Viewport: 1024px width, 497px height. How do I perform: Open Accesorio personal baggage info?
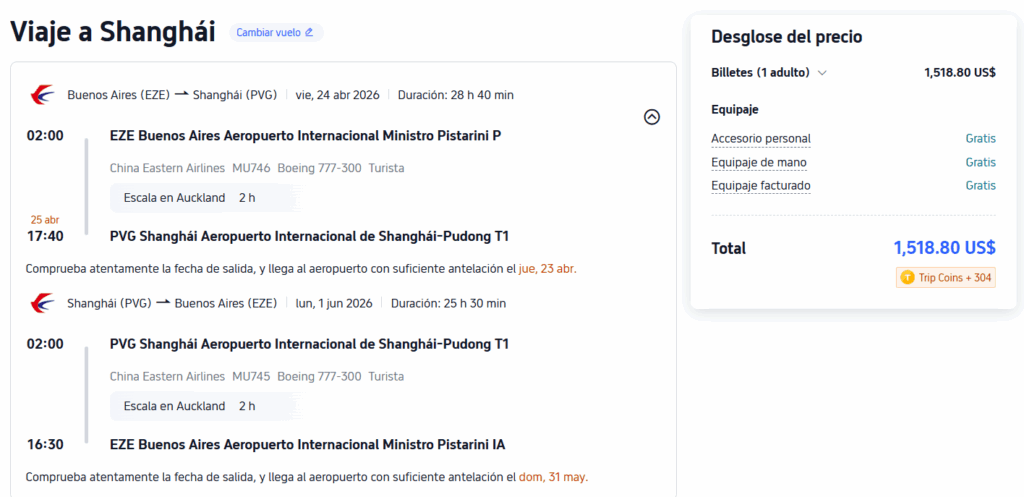pos(760,138)
